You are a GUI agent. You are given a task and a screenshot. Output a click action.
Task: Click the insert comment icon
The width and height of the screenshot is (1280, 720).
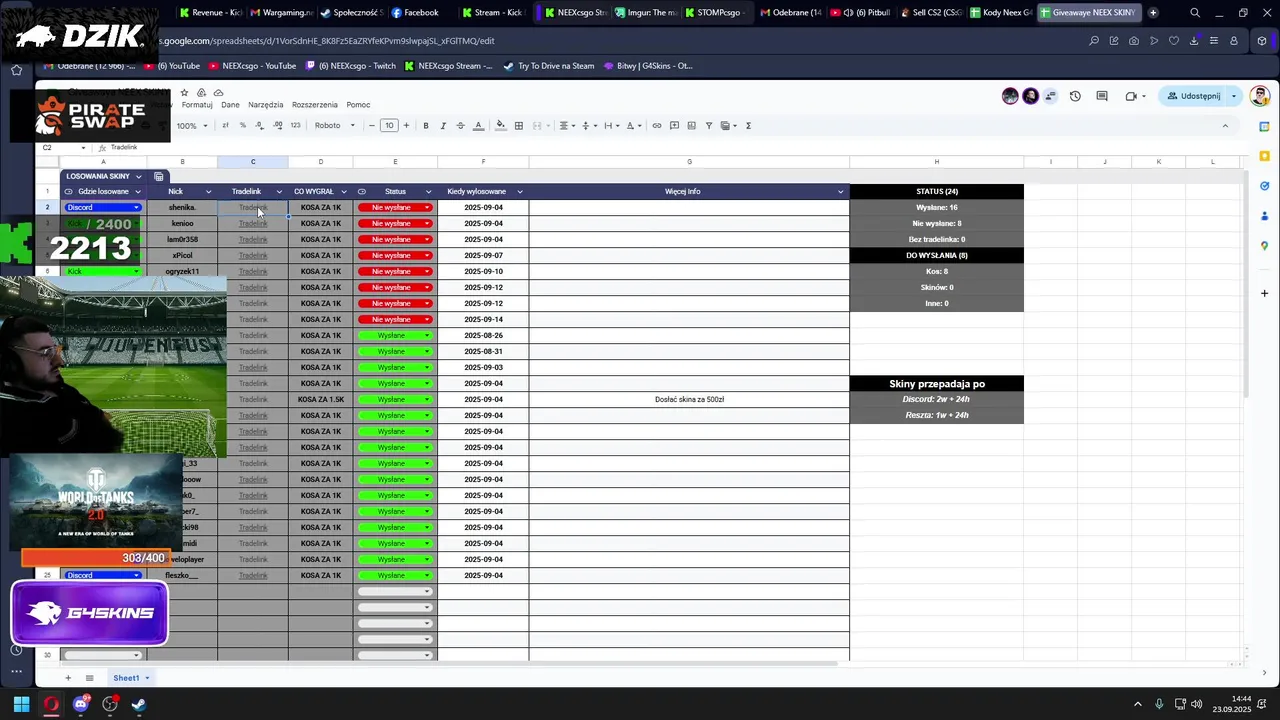pos(675,126)
